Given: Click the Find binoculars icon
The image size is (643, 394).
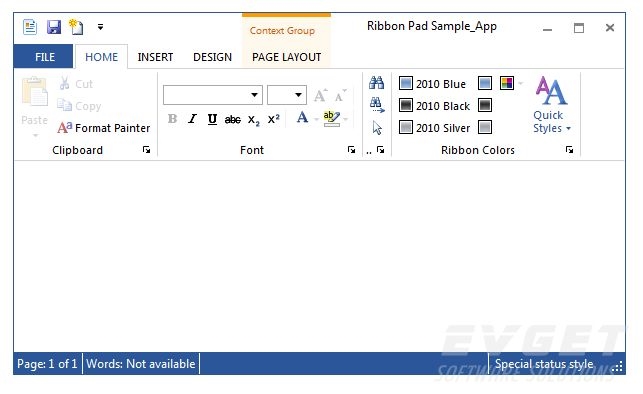Looking at the screenshot, I should point(376,83).
